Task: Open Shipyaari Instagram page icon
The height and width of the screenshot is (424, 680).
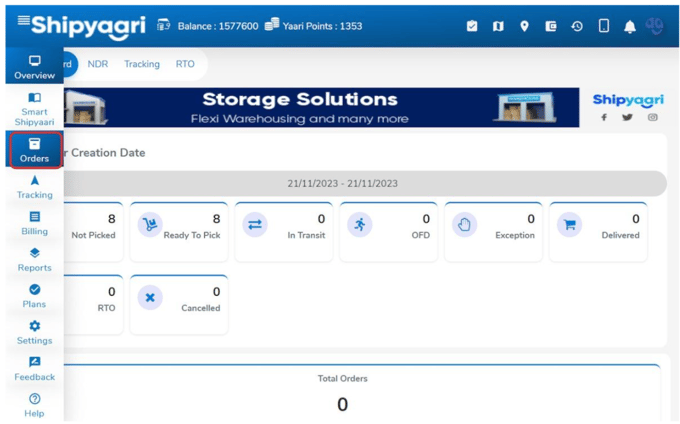Action: [x=652, y=117]
